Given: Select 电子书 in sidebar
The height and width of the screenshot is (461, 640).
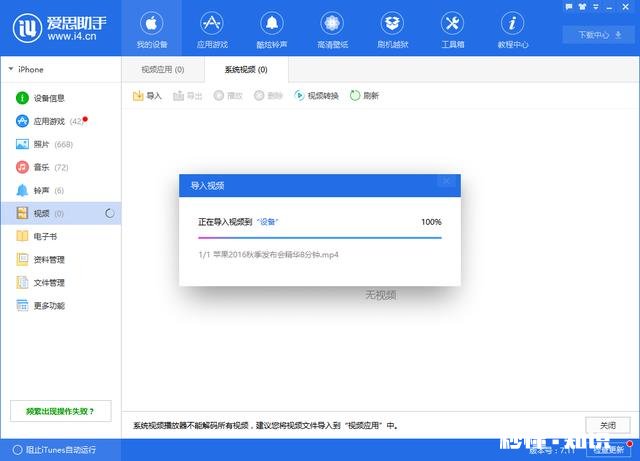Looking at the screenshot, I should 61,236.
